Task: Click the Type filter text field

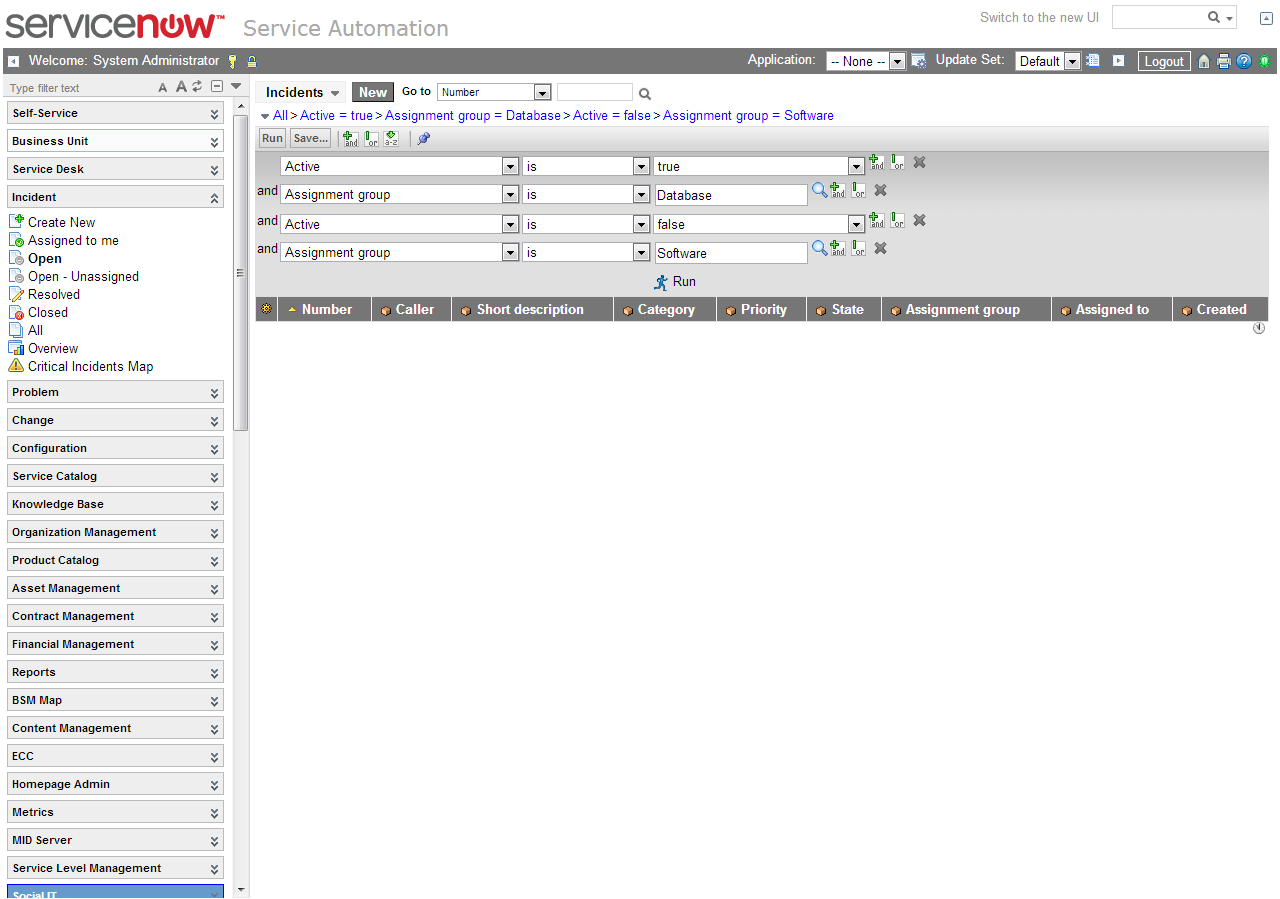Action: pyautogui.click(x=80, y=88)
